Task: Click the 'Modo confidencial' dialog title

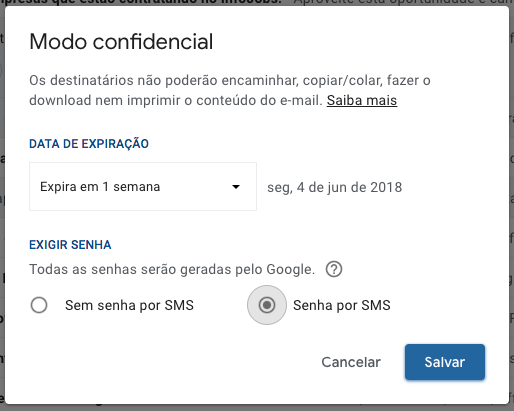Action: pyautogui.click(x=121, y=42)
